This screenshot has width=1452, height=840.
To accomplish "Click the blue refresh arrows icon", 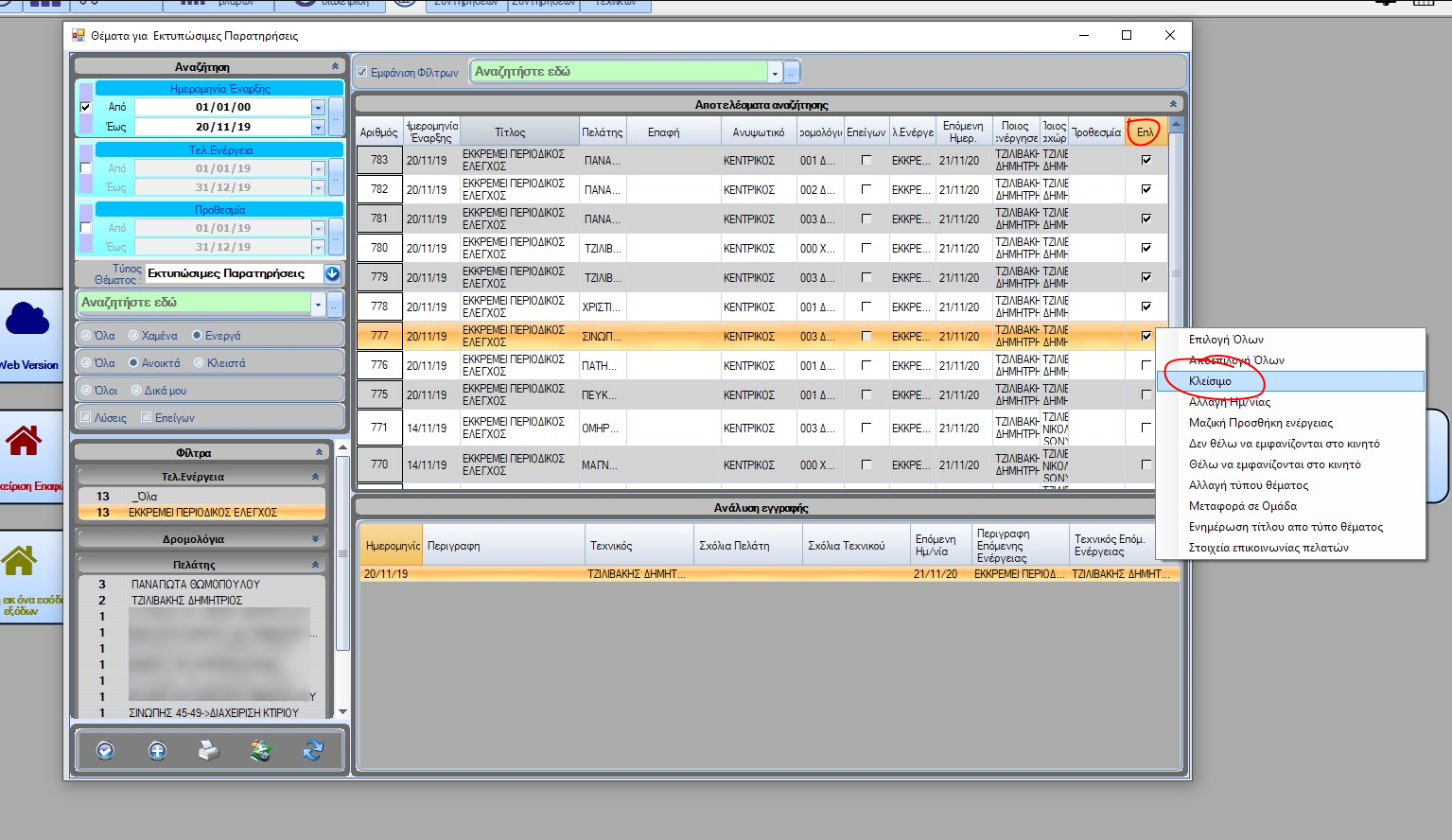I will [x=312, y=751].
